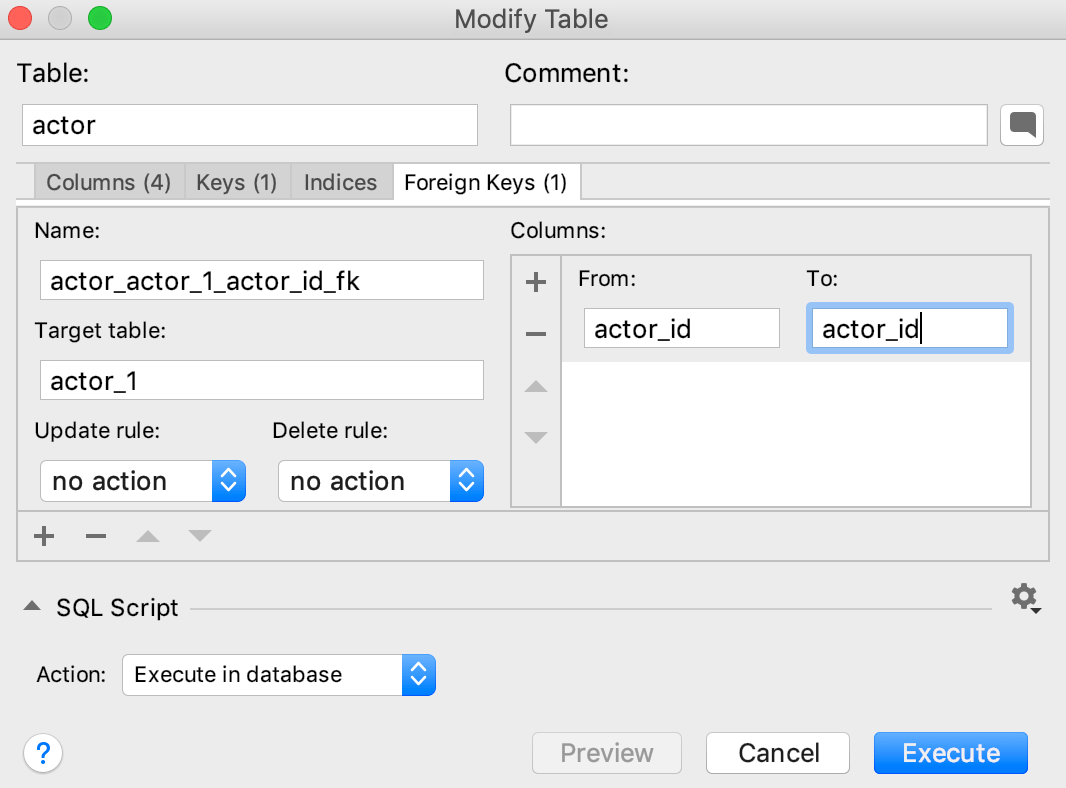The image size is (1066, 788).
Task: Add a new foreign key with the bottom plus icon
Action: click(44, 536)
